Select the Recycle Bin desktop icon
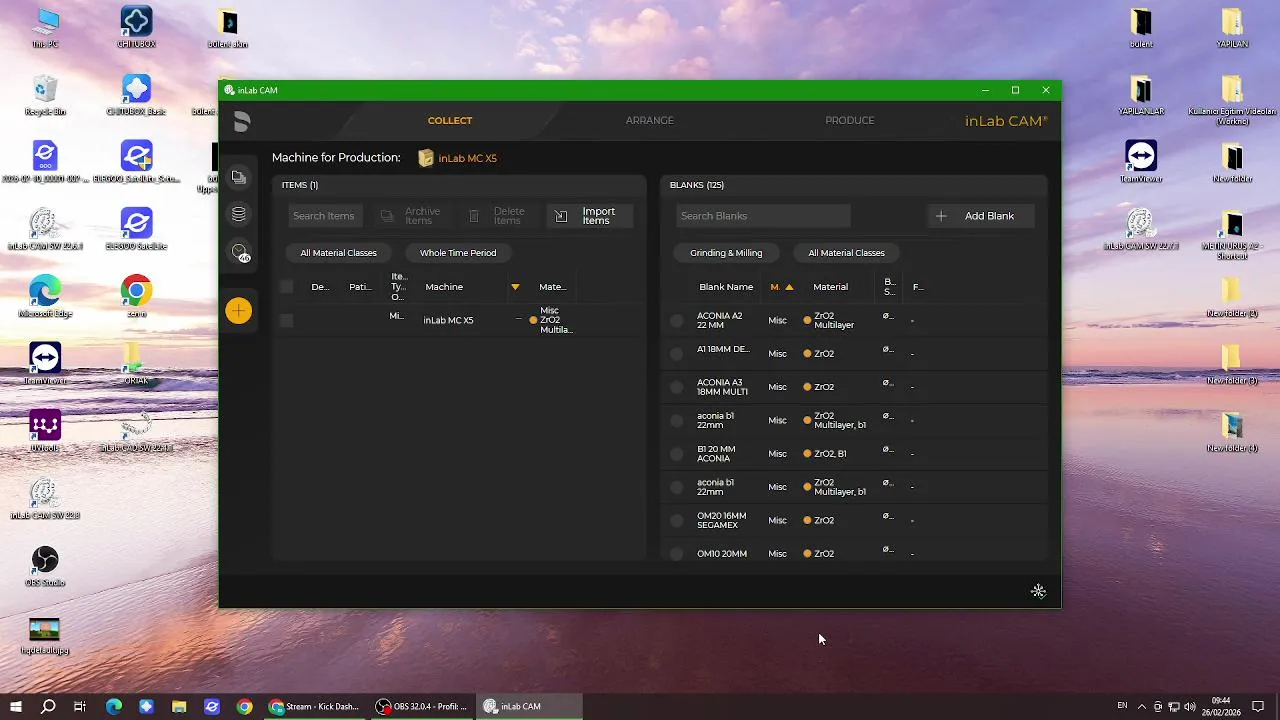The height and width of the screenshot is (720, 1280). (45, 94)
